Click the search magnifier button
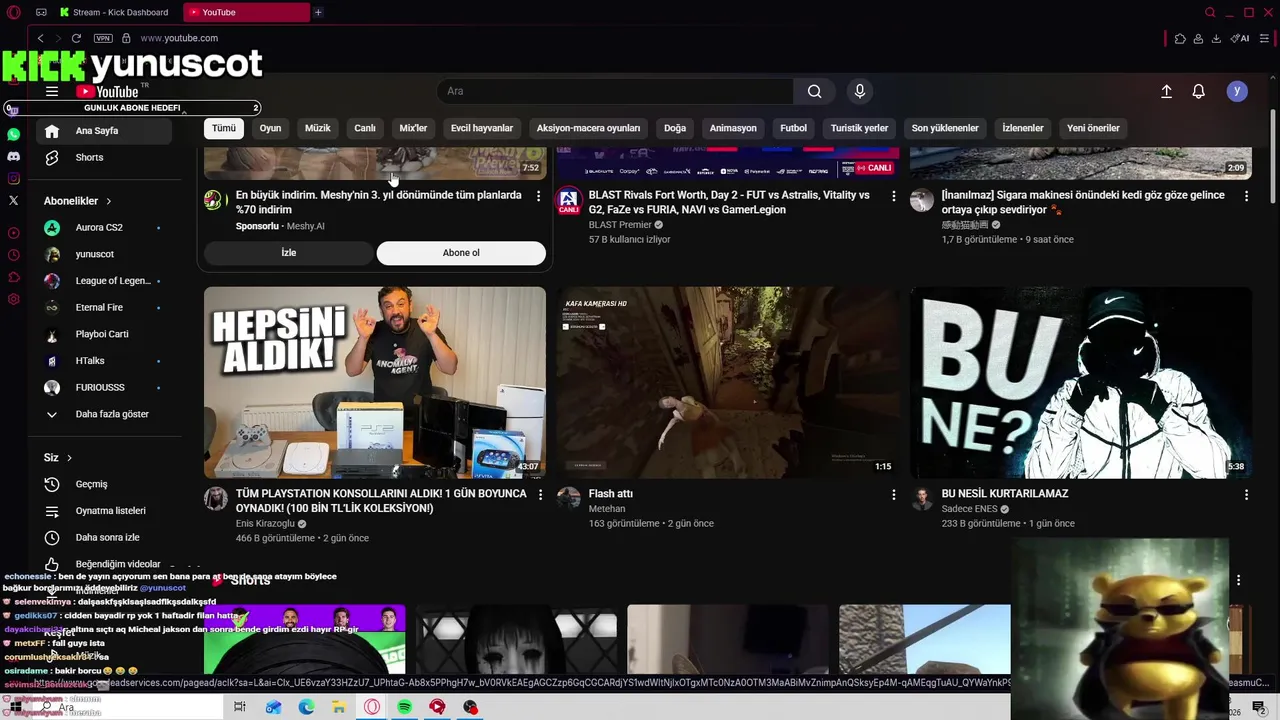This screenshot has width=1280, height=720. (814, 91)
